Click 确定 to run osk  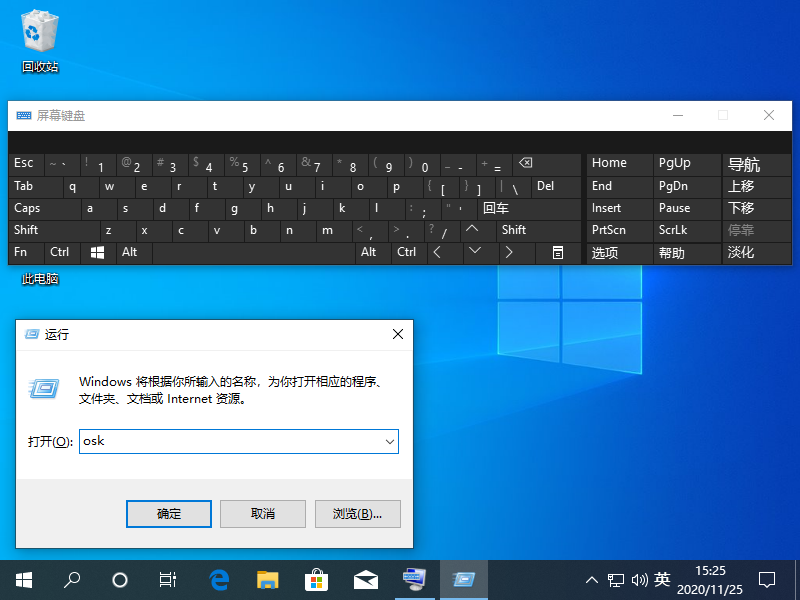(168, 513)
